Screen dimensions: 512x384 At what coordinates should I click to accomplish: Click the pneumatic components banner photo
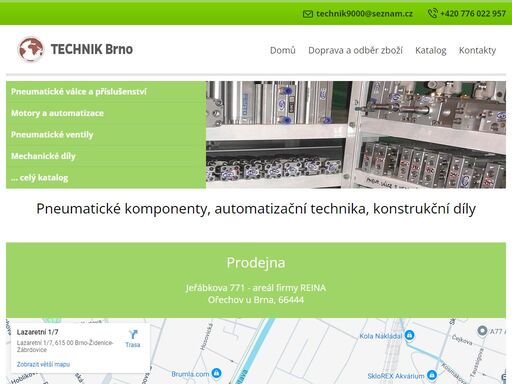(356, 135)
